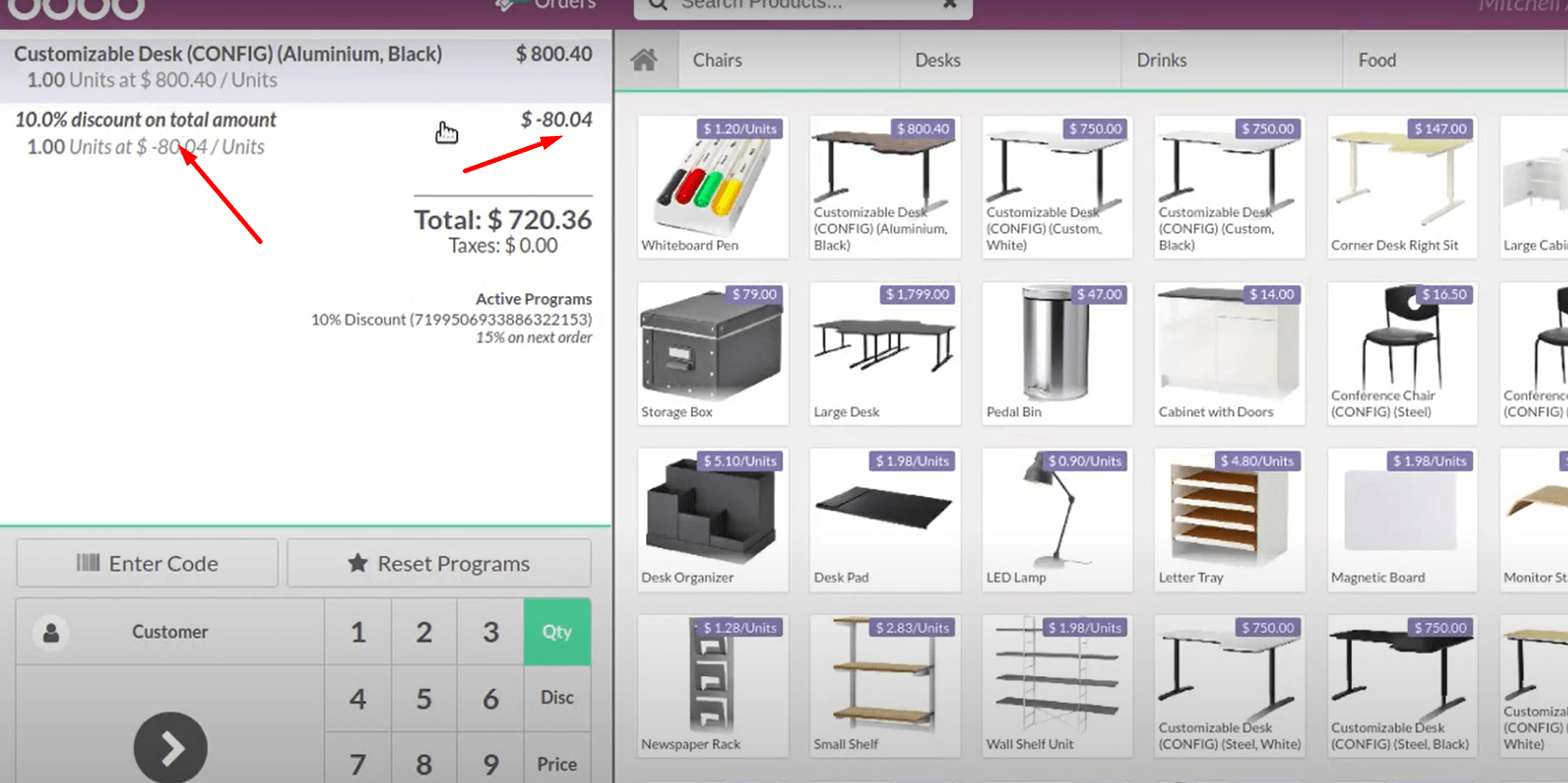
Task: Tap numpad key 8
Action: [x=424, y=763]
